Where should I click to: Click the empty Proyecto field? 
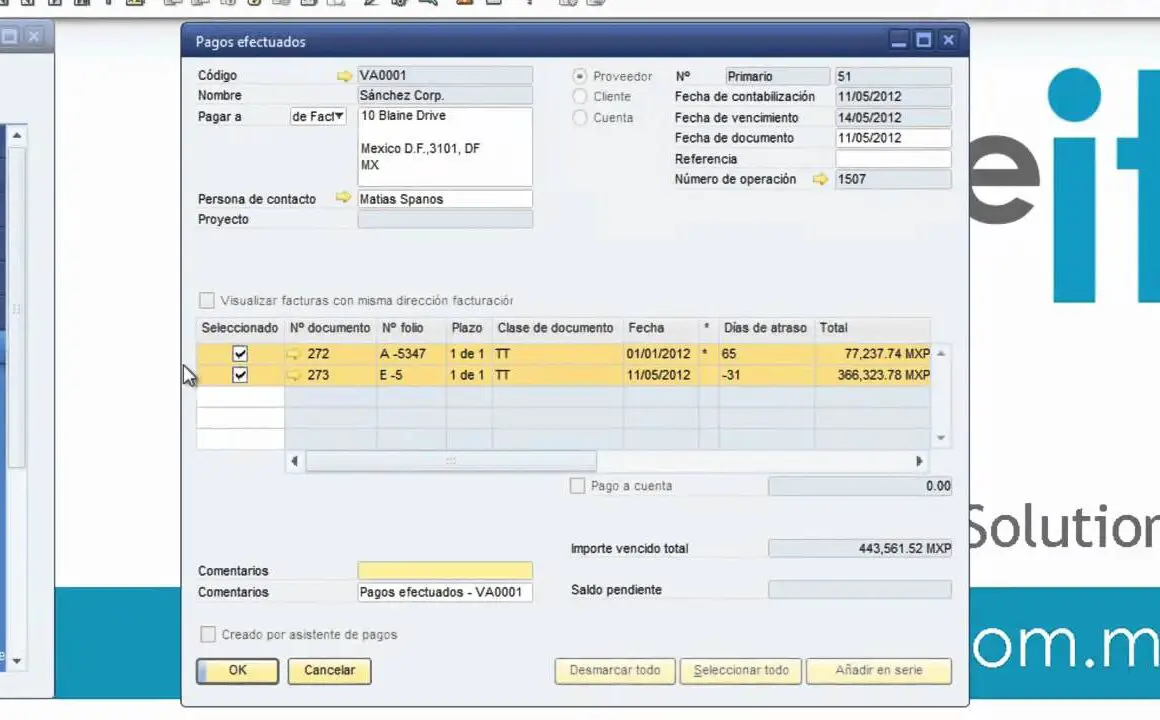pos(445,219)
